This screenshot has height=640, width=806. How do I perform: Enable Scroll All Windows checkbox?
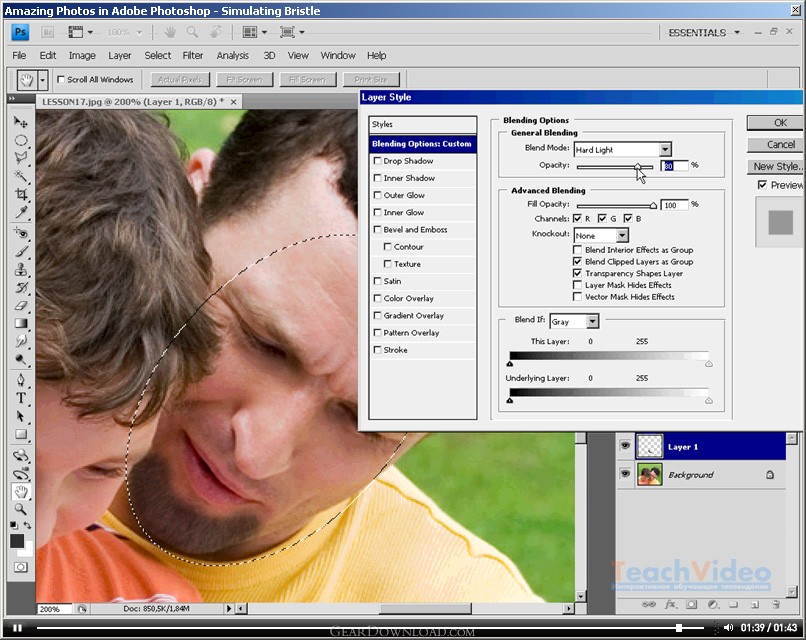pos(61,80)
